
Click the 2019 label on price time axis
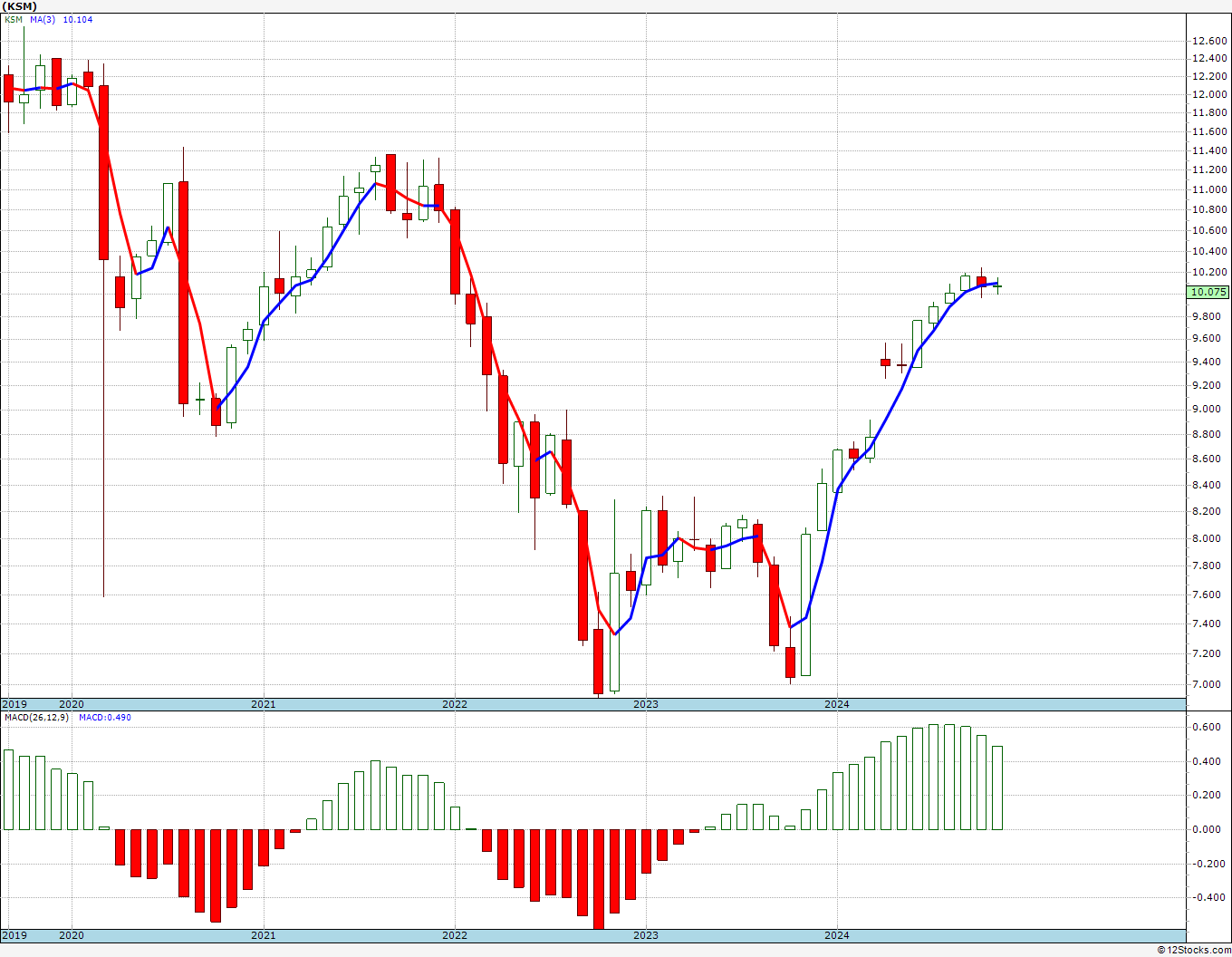(14, 704)
